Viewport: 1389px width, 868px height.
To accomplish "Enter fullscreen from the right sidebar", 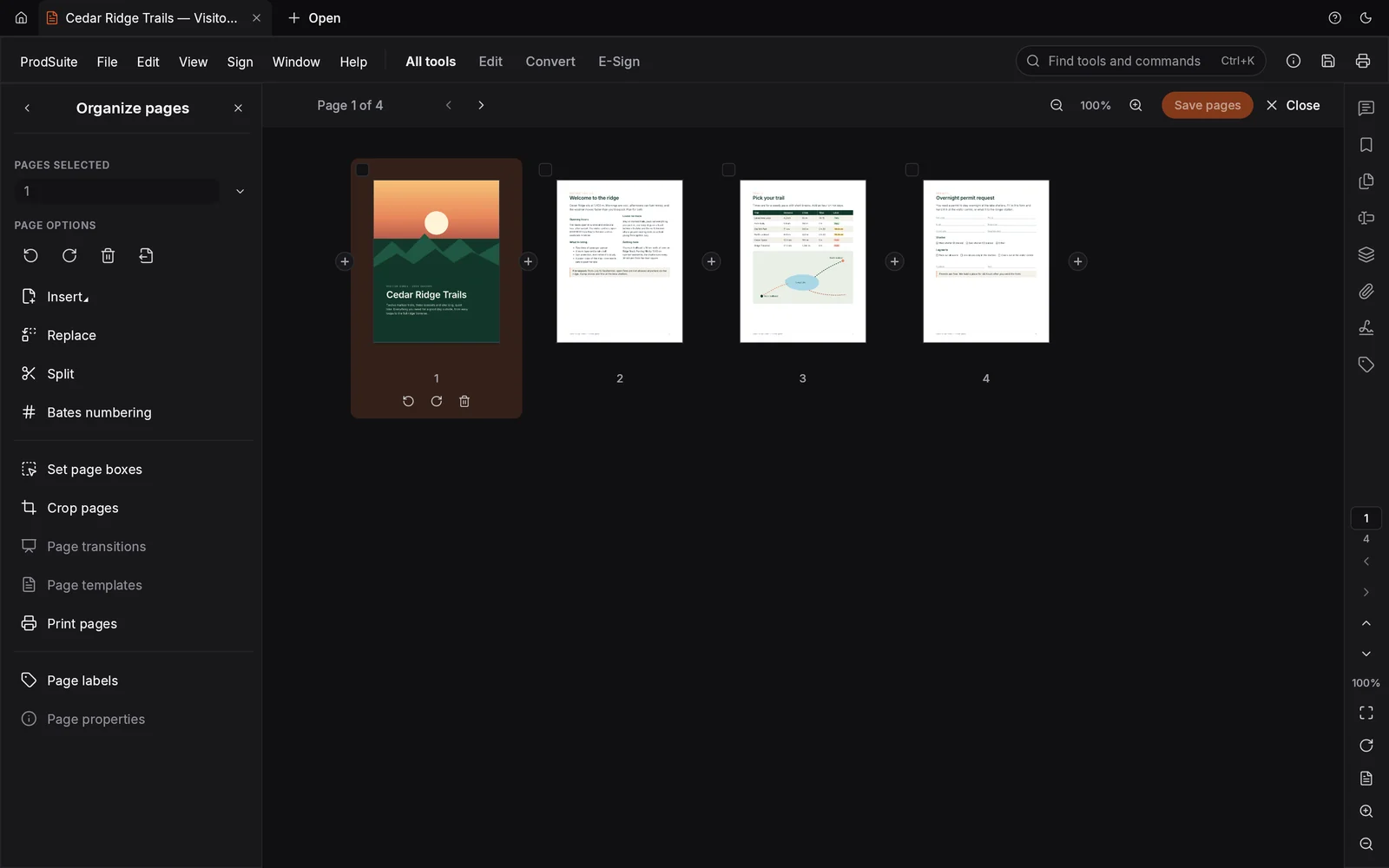I will pos(1366,713).
